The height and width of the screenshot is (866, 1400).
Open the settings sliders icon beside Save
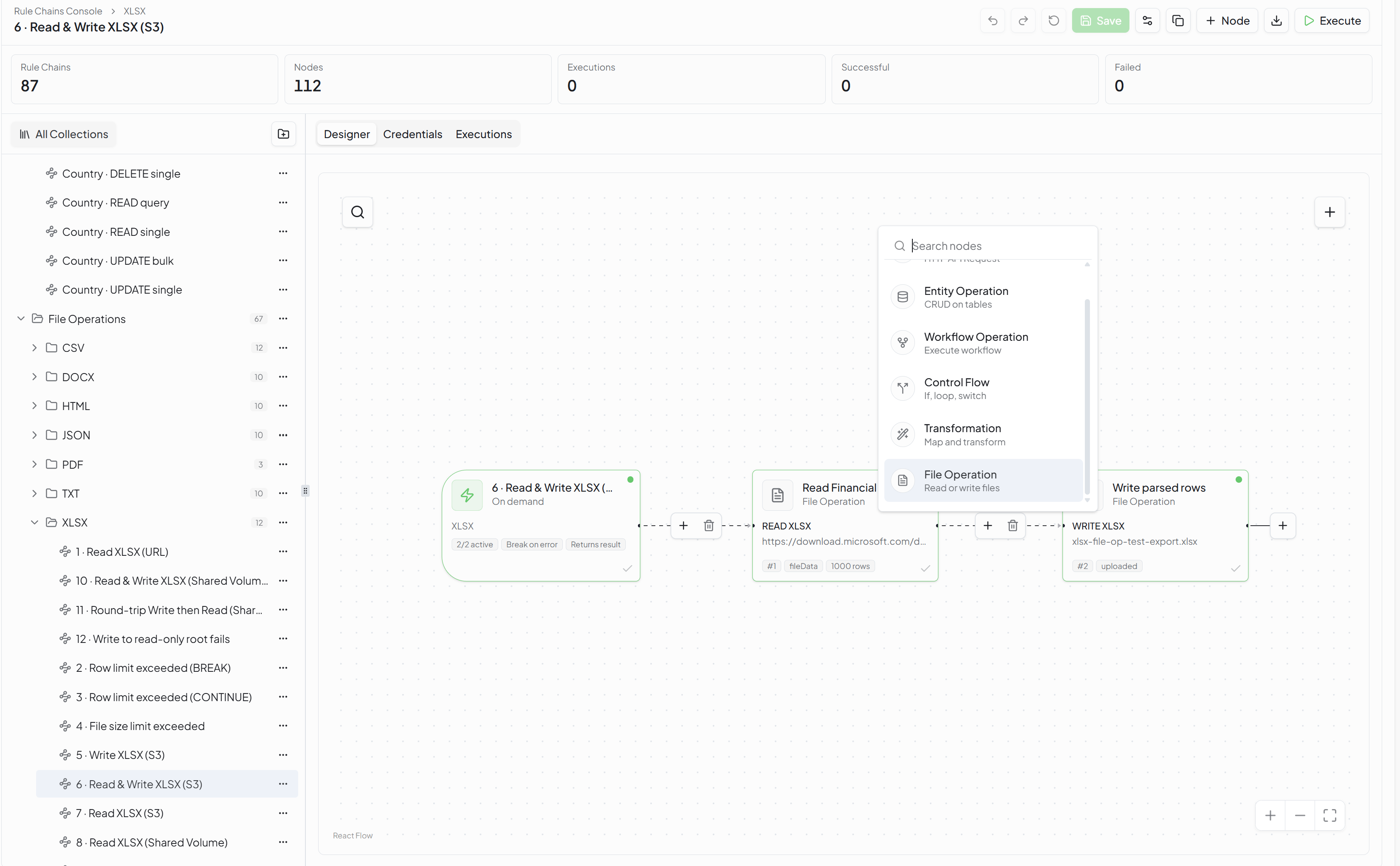pyautogui.click(x=1147, y=21)
